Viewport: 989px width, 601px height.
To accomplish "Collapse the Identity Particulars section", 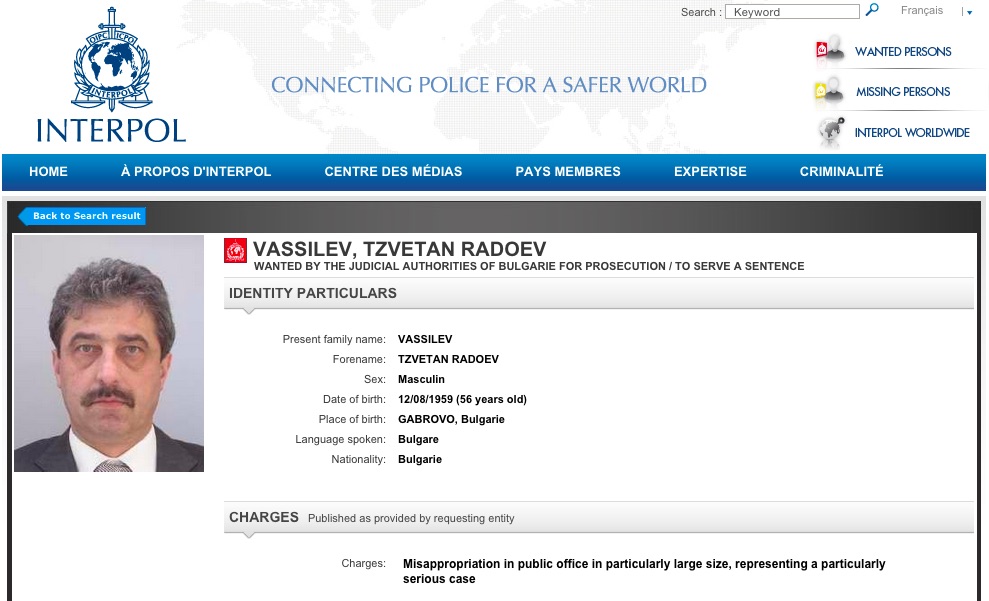I will click(599, 293).
